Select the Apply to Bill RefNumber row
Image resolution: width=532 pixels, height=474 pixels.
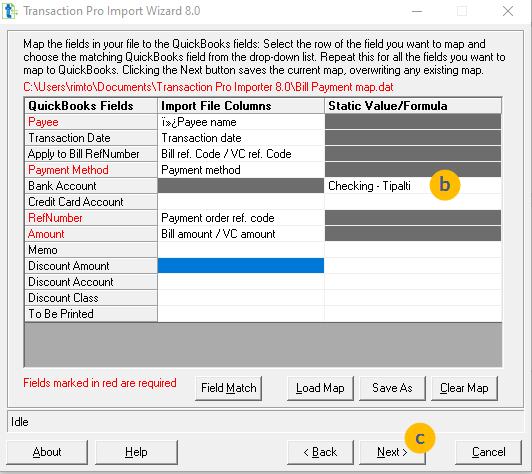(x=91, y=154)
